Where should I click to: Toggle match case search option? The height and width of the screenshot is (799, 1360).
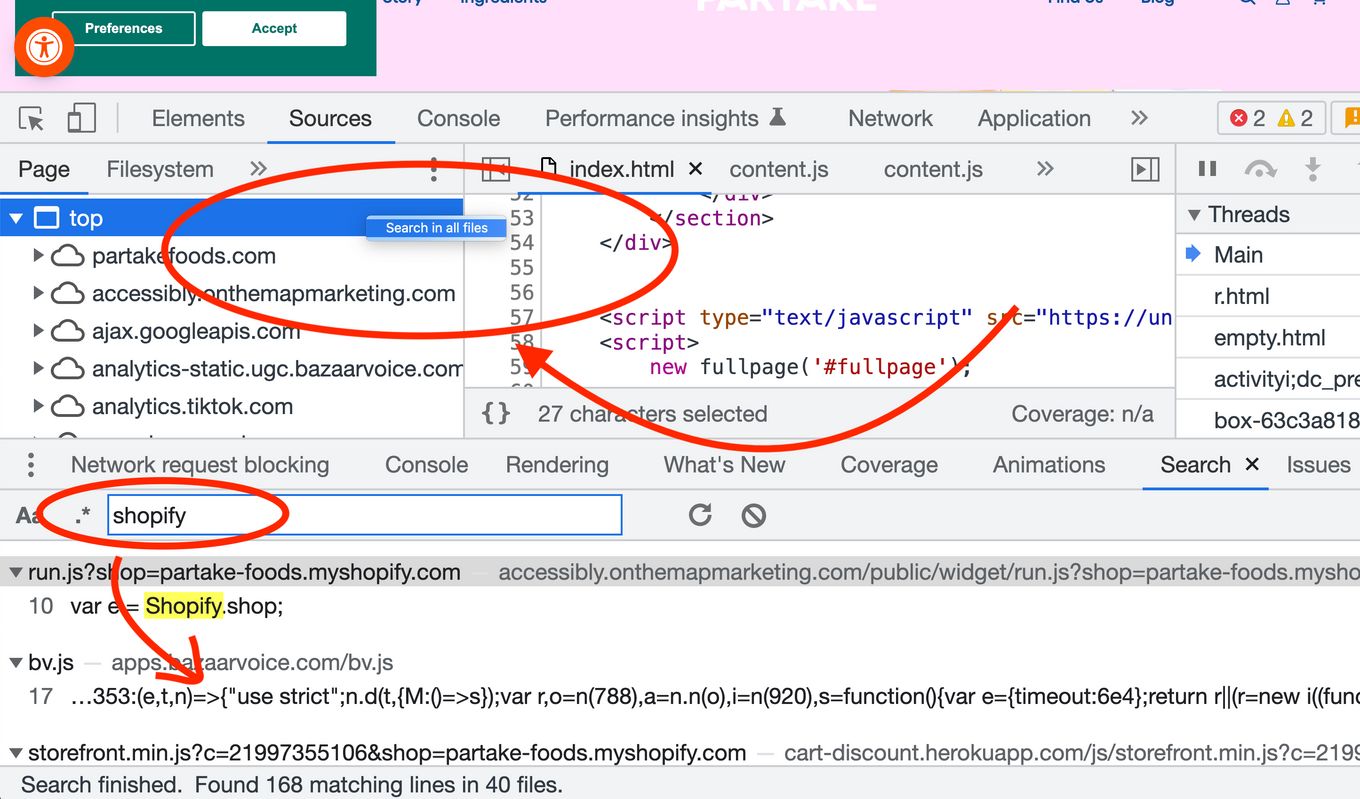28,516
